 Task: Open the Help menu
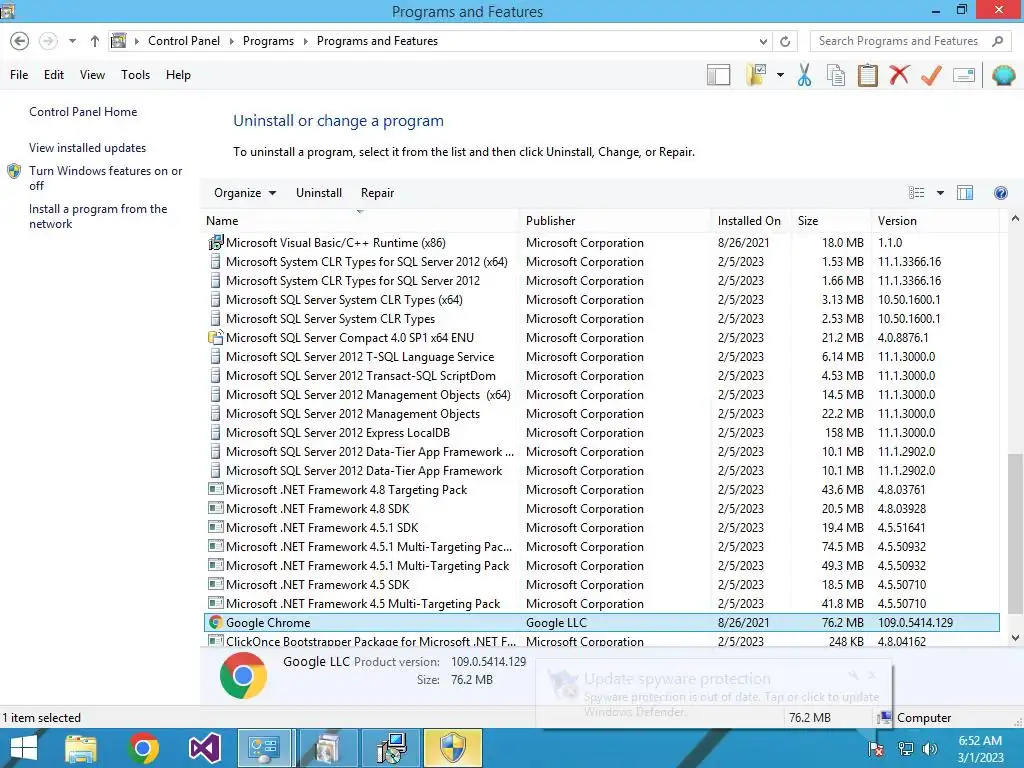[178, 75]
